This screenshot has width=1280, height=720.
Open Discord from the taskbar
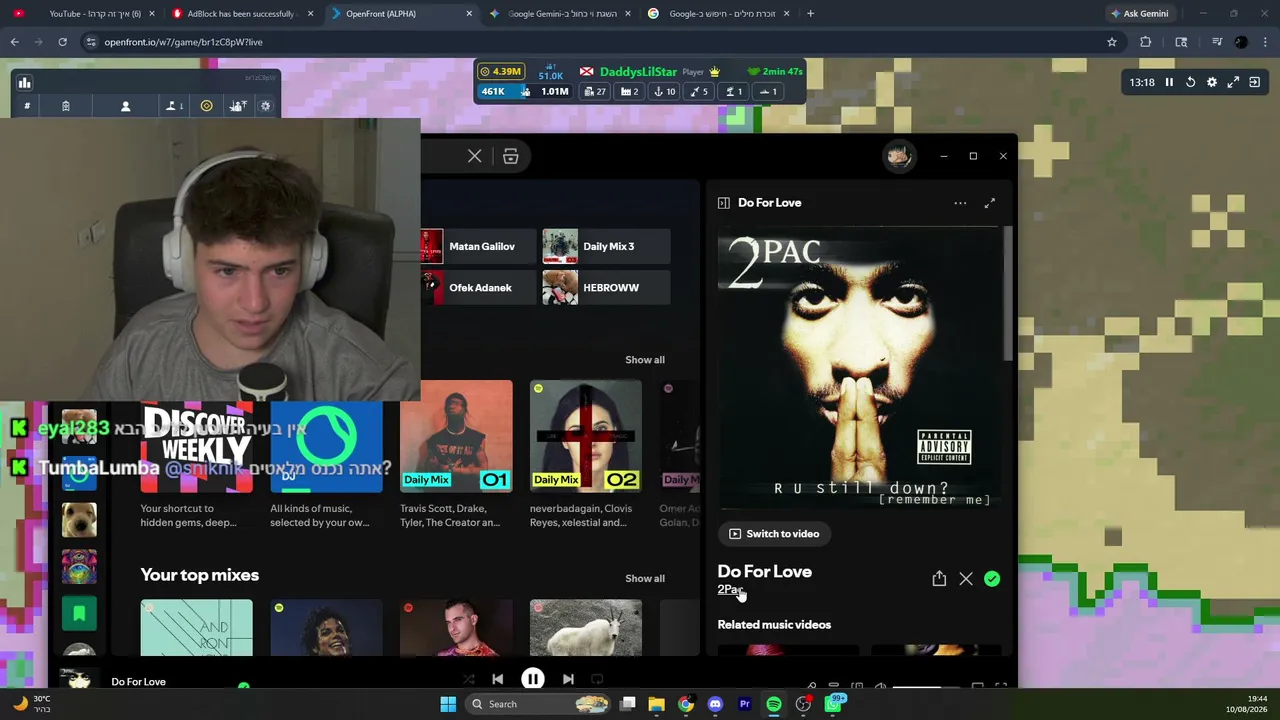pyautogui.click(x=715, y=704)
